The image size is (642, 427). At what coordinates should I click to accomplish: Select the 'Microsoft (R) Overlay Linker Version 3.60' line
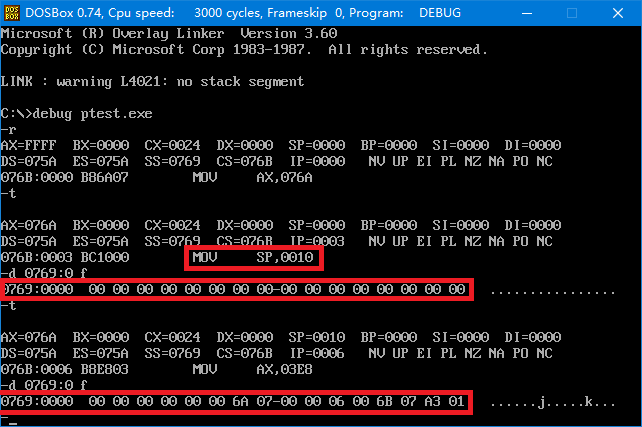(x=169, y=33)
